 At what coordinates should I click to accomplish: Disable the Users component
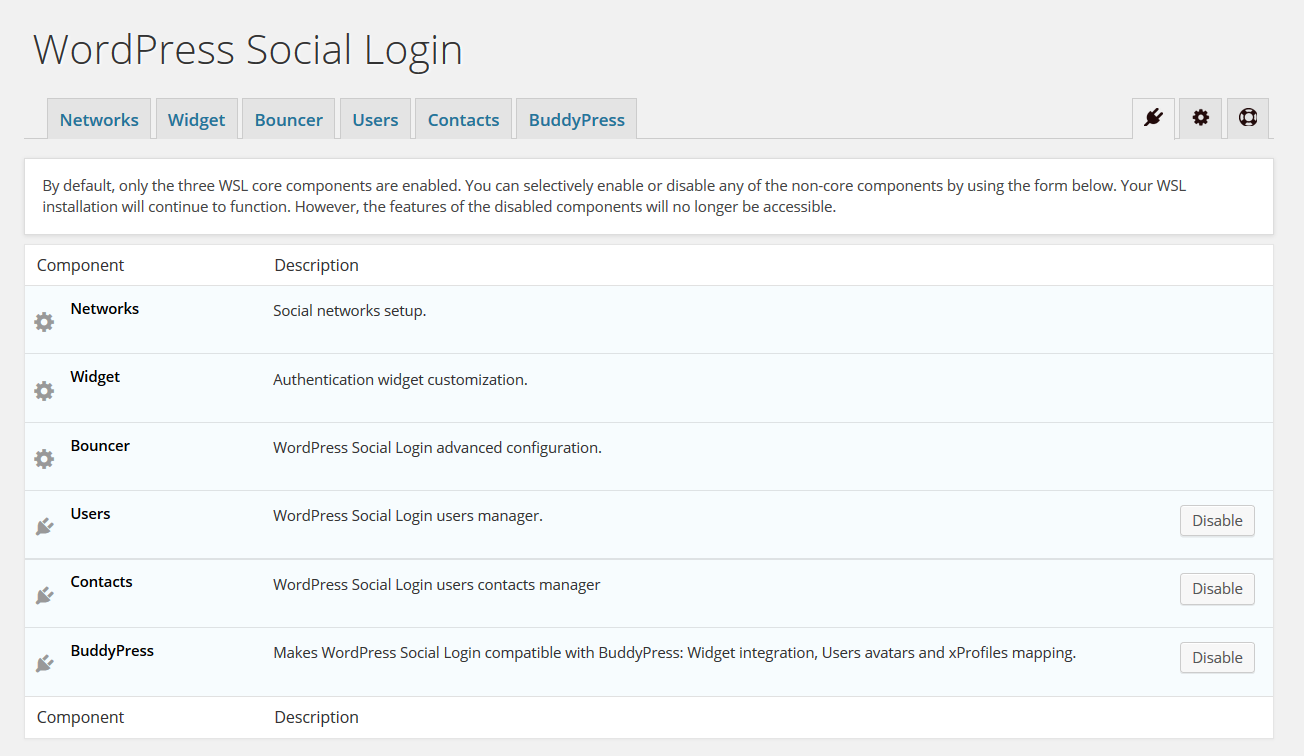pos(1217,520)
